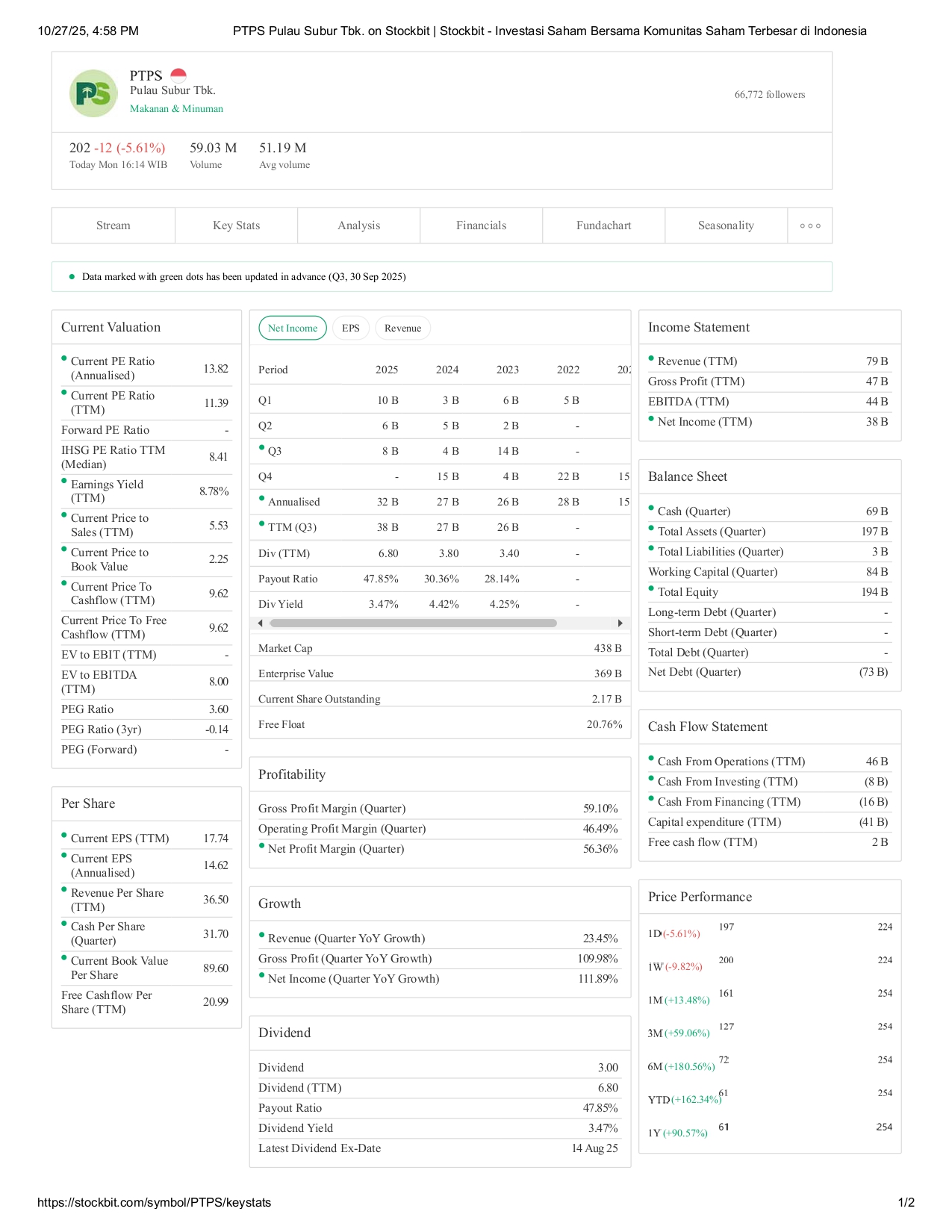
Task: Click the Cash From Operations (TTM) row
Action: pyautogui.click(x=769, y=762)
